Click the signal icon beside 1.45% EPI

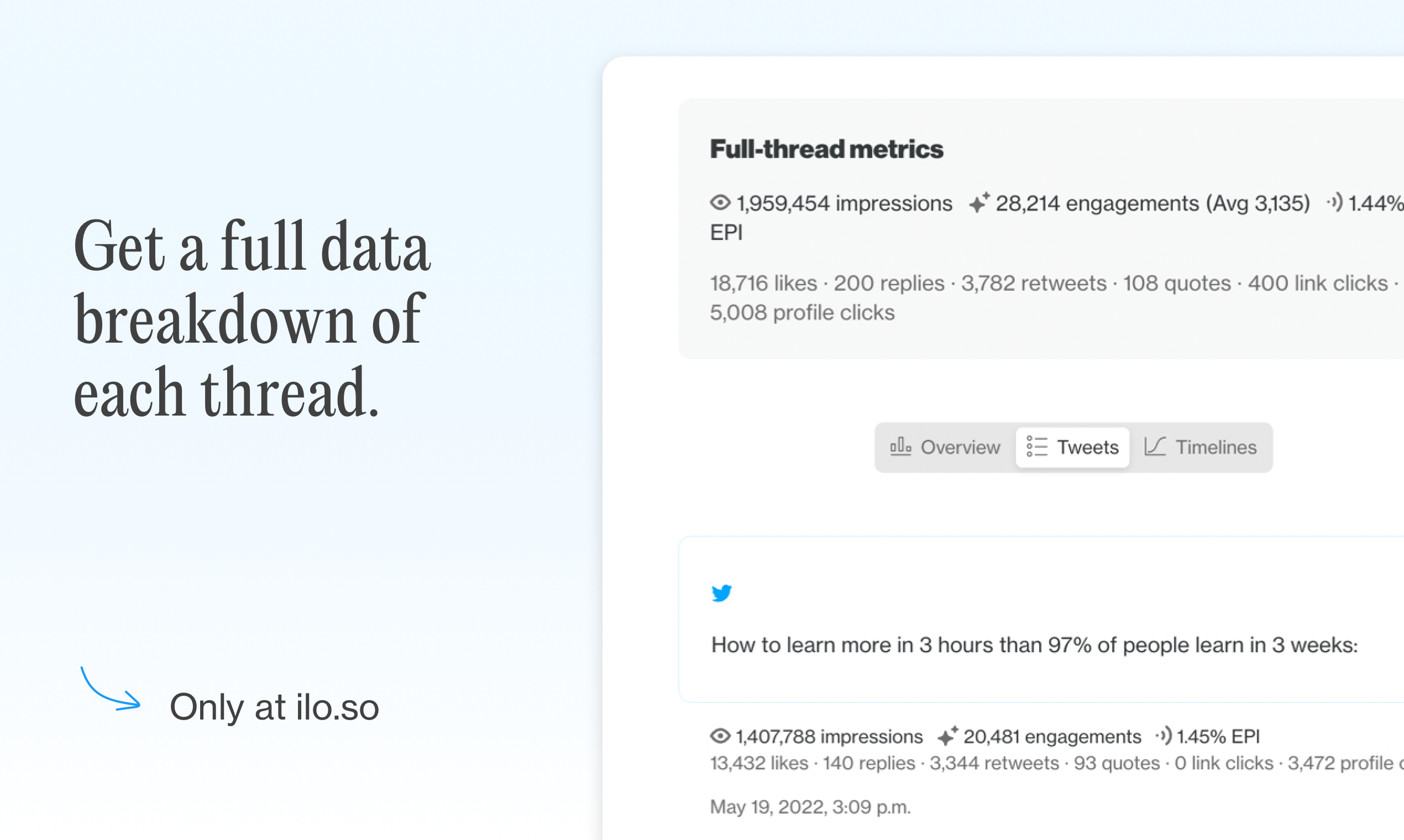click(x=1164, y=736)
